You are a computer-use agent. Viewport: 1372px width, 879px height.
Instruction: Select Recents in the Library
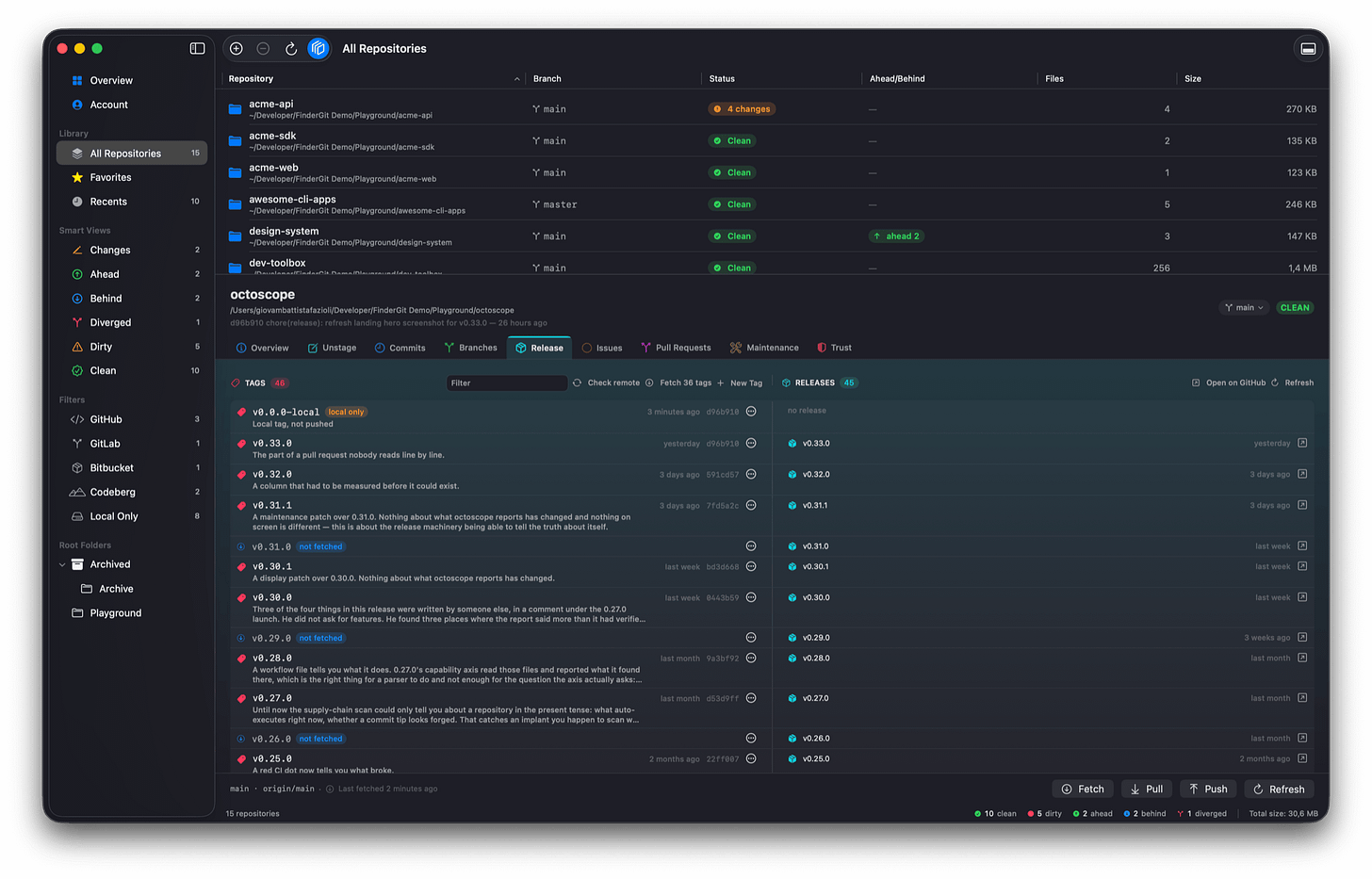click(132, 202)
